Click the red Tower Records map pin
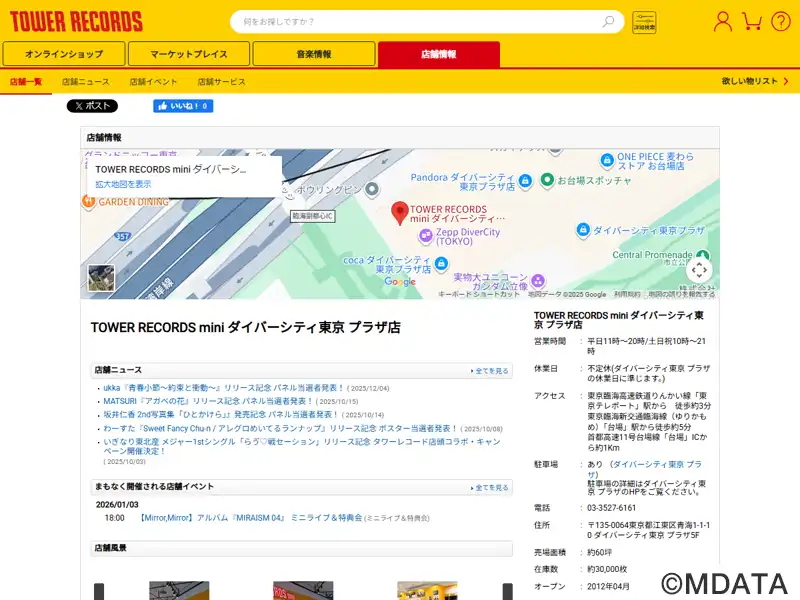This screenshot has width=800, height=600. coord(399,213)
